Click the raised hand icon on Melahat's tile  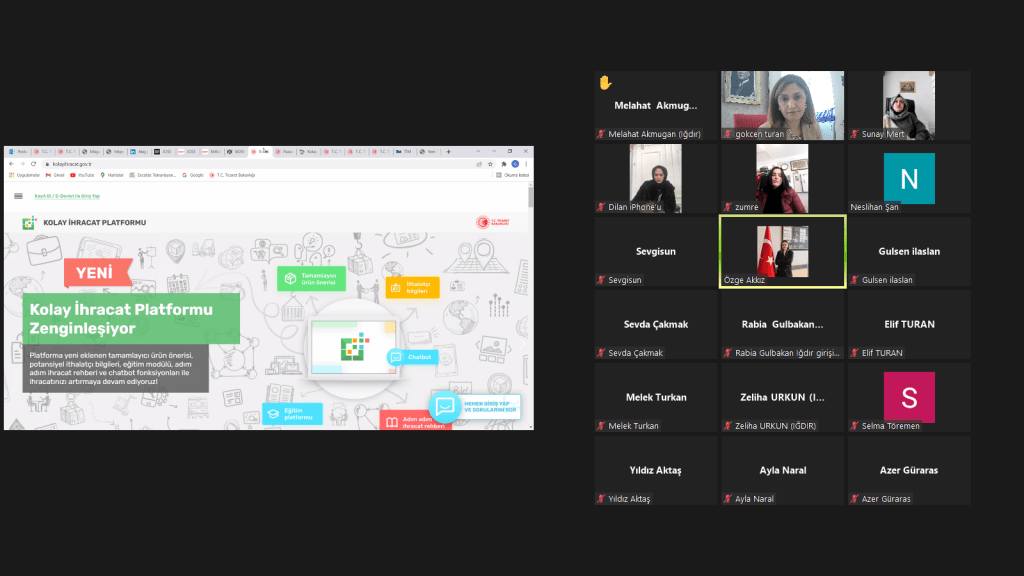click(605, 82)
